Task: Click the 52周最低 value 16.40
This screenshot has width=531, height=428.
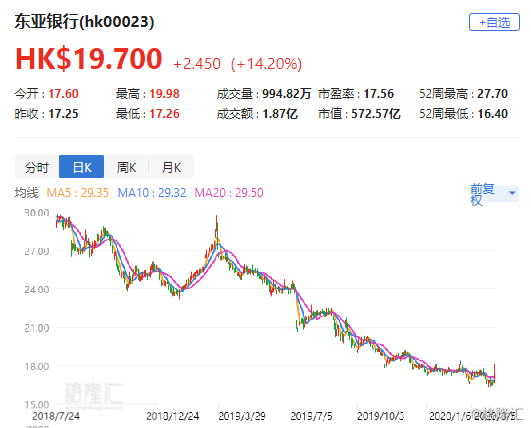Action: click(492, 114)
